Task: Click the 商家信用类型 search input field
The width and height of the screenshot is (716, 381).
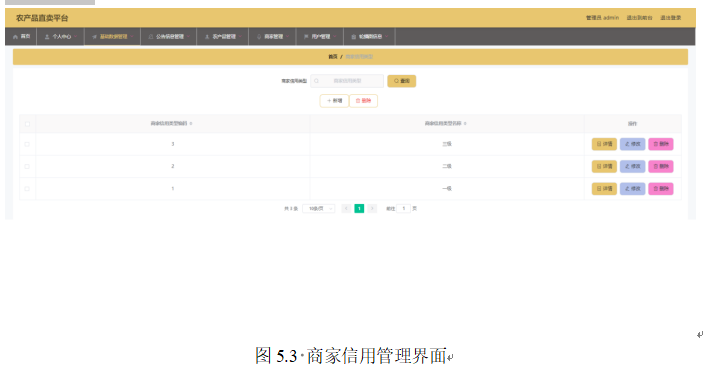Action: coord(347,81)
